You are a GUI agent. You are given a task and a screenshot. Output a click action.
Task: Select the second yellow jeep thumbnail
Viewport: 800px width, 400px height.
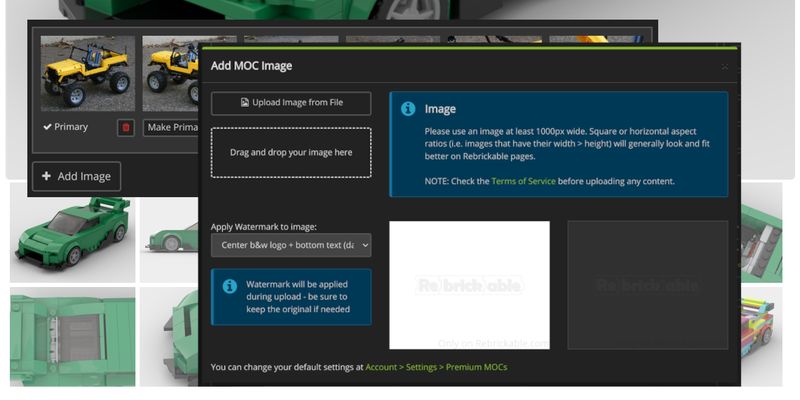click(171, 73)
